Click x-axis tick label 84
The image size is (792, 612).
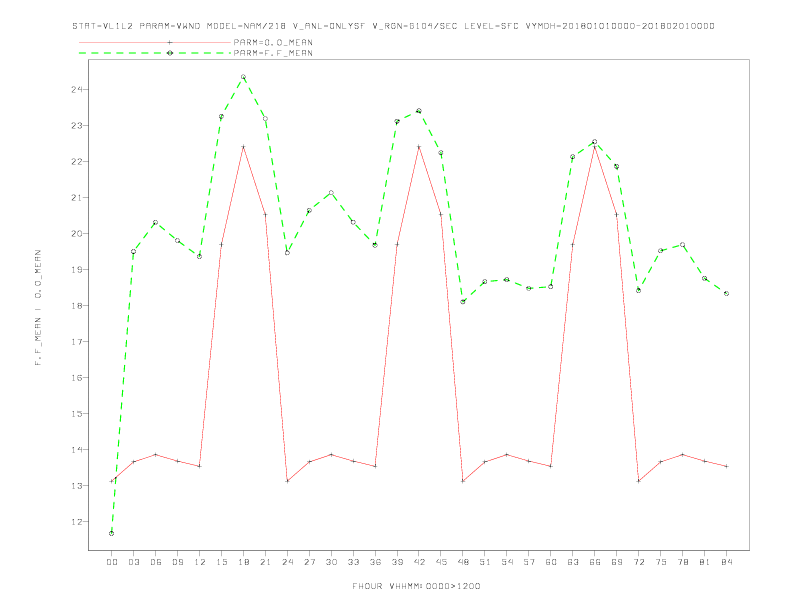(x=726, y=562)
